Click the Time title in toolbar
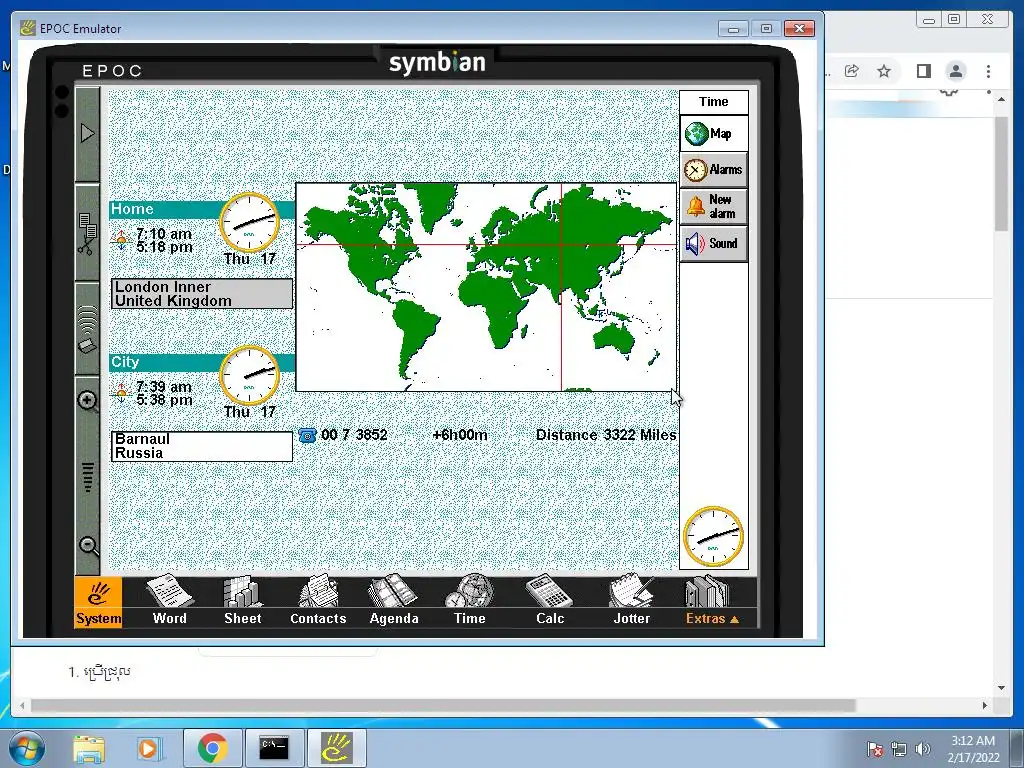This screenshot has height=768, width=1024. 714,102
